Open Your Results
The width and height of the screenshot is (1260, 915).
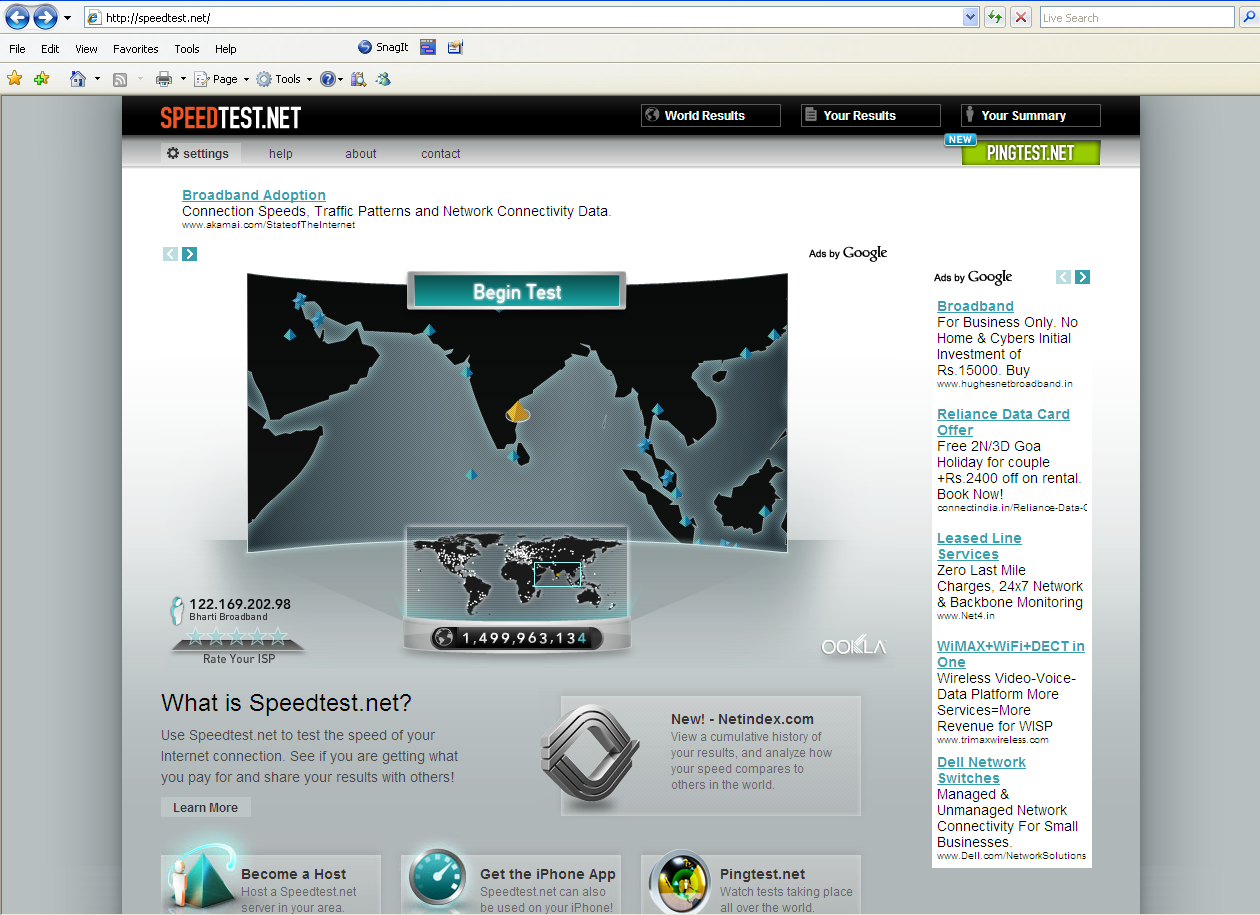pos(870,116)
